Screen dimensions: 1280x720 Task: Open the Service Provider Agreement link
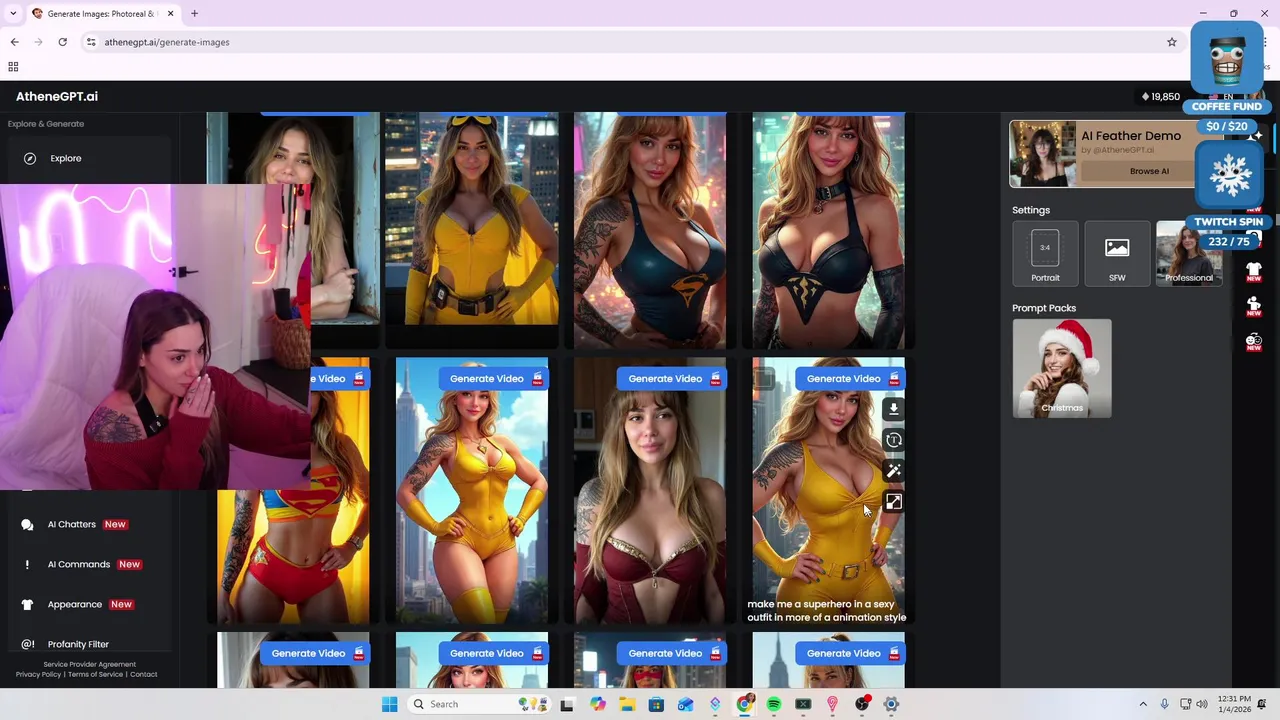89,664
